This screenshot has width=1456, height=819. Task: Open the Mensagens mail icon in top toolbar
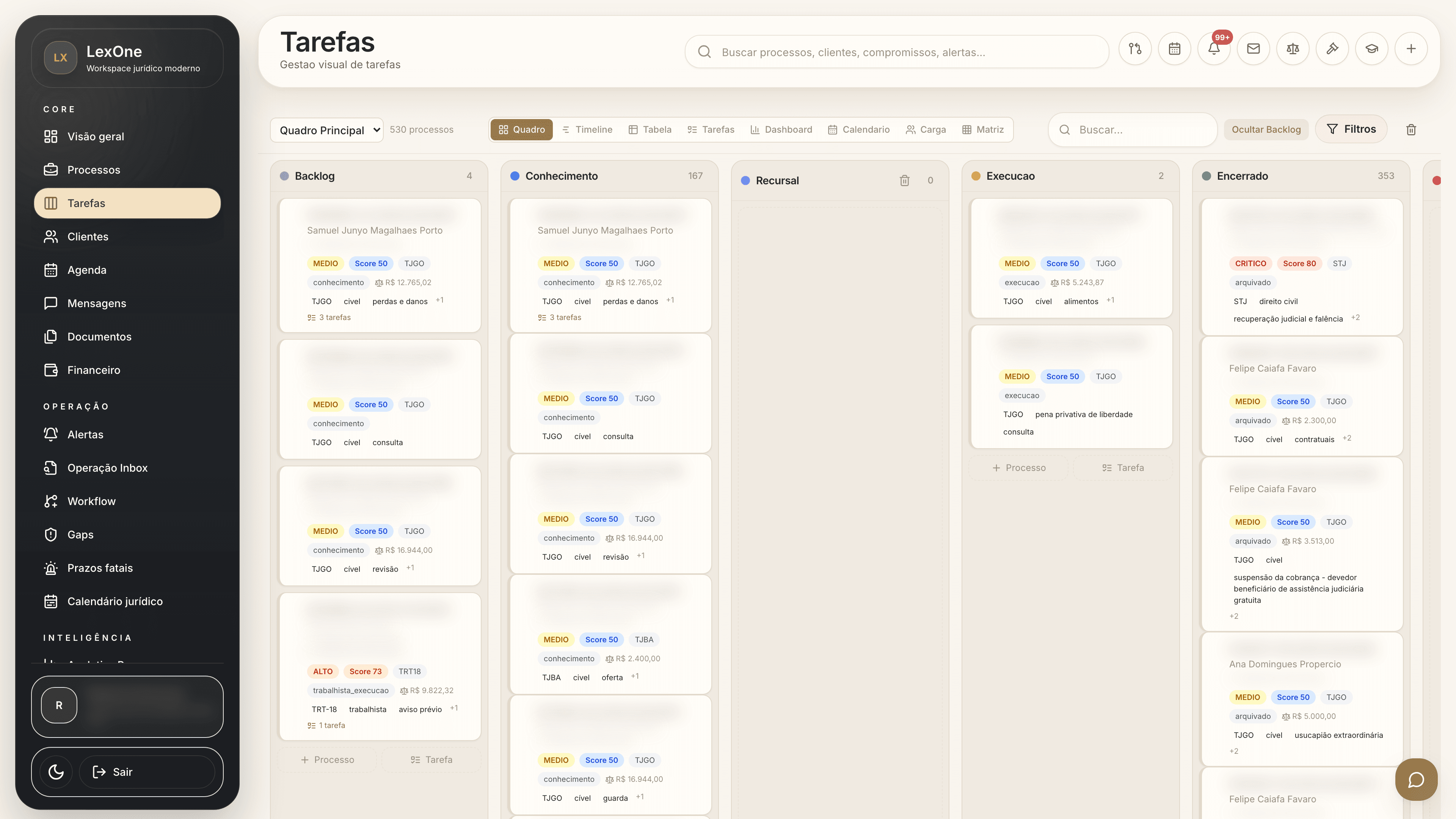[x=1253, y=49]
